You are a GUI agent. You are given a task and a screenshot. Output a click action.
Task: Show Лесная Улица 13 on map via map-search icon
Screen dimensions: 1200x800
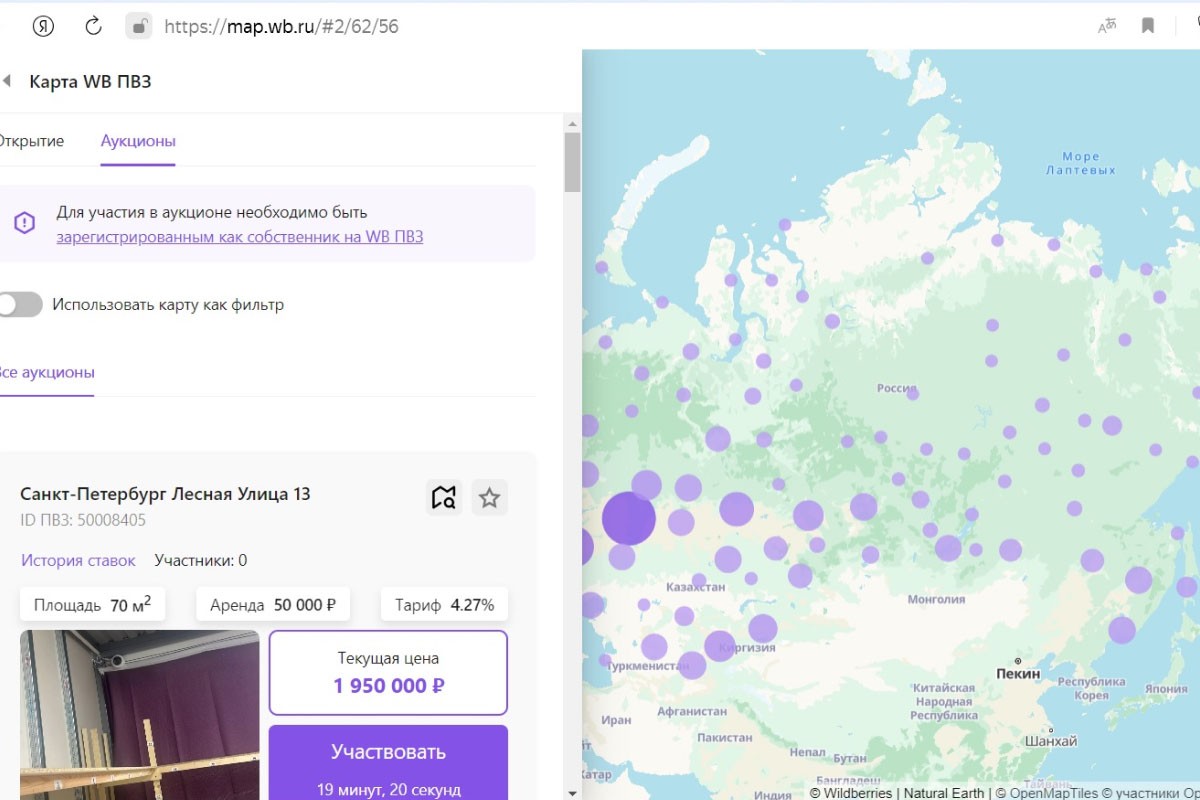(x=444, y=497)
